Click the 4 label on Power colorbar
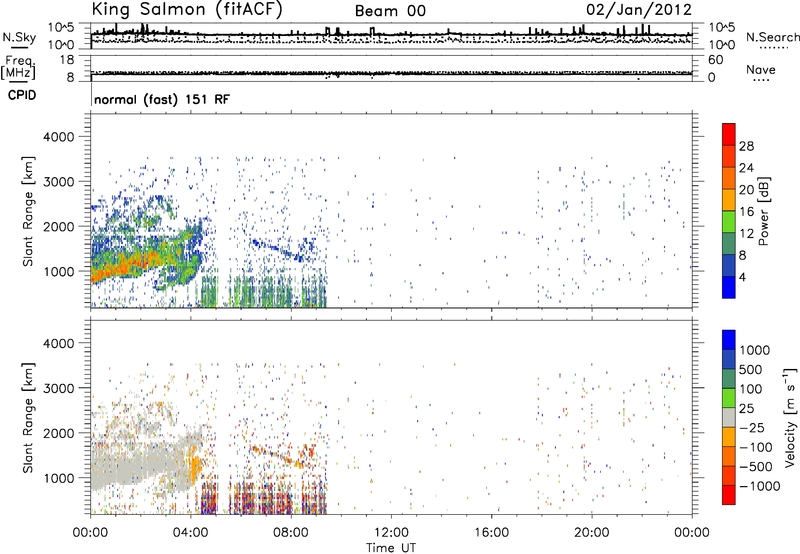The width and height of the screenshot is (800, 554). [x=742, y=277]
